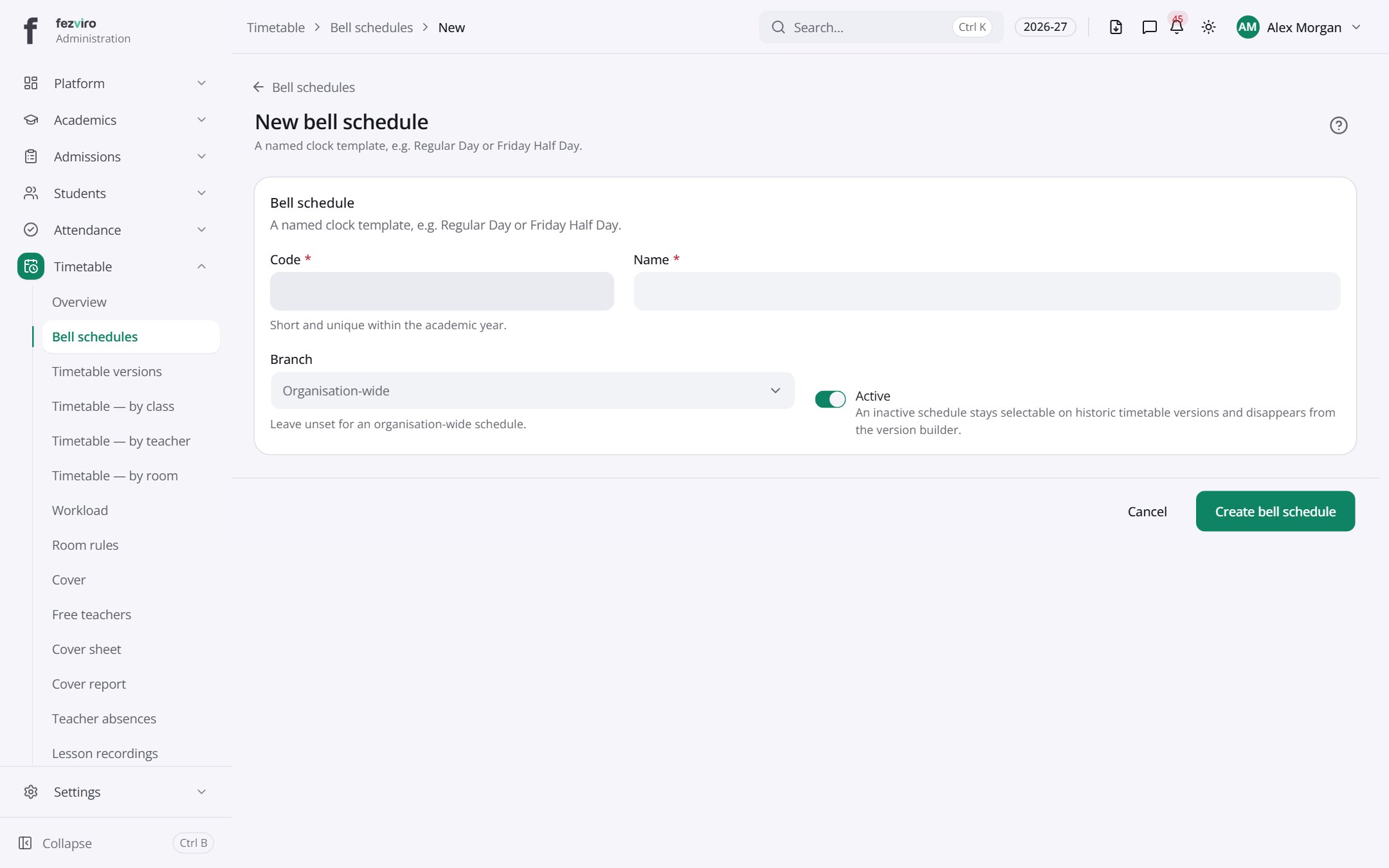Click the fezviro logo icon
The image size is (1389, 868).
pos(30,30)
